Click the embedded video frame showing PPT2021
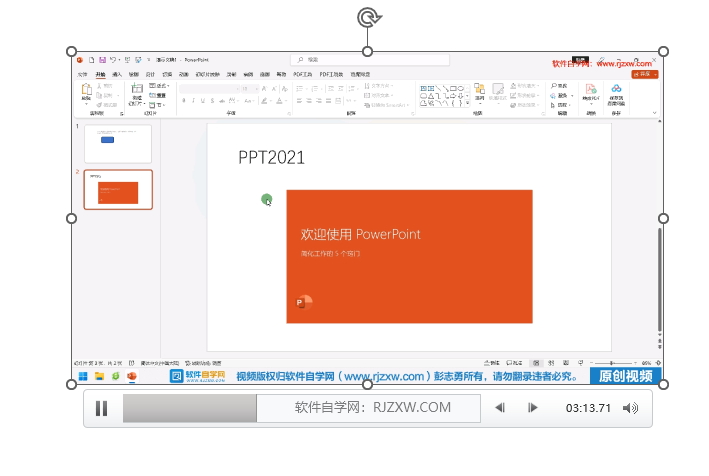The height and width of the screenshot is (476, 709). [x=367, y=218]
